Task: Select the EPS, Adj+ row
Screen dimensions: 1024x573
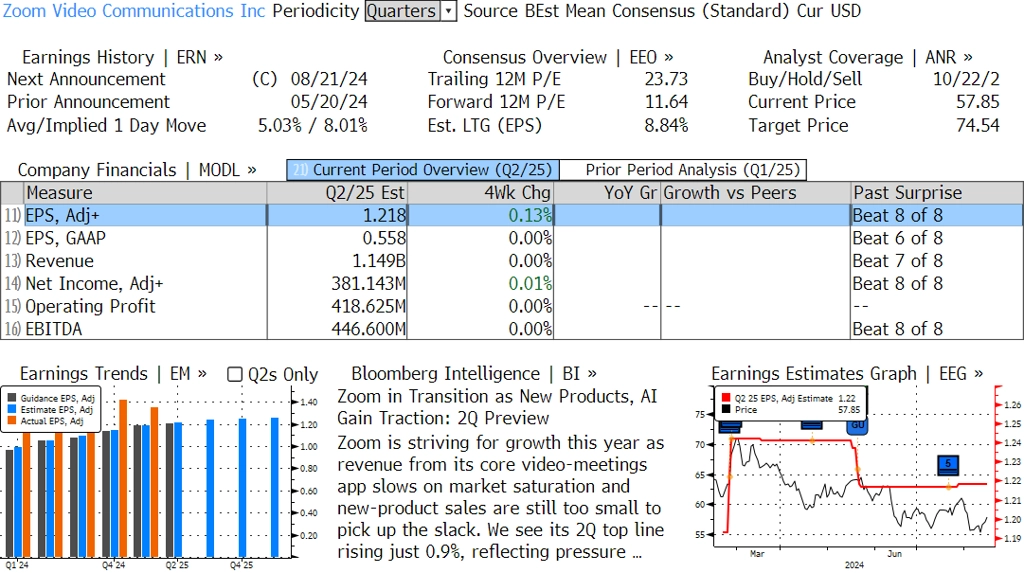Action: click(512, 216)
